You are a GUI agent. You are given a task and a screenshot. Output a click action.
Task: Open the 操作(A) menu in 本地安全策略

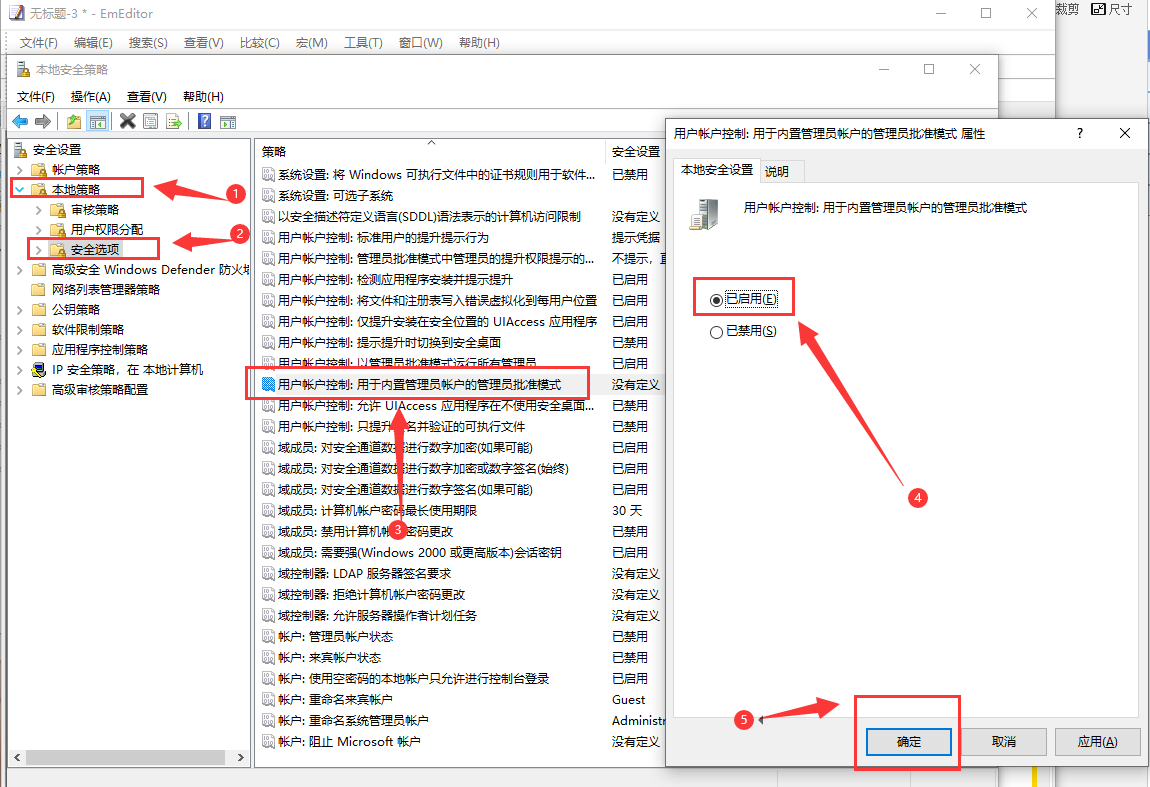(x=90, y=96)
